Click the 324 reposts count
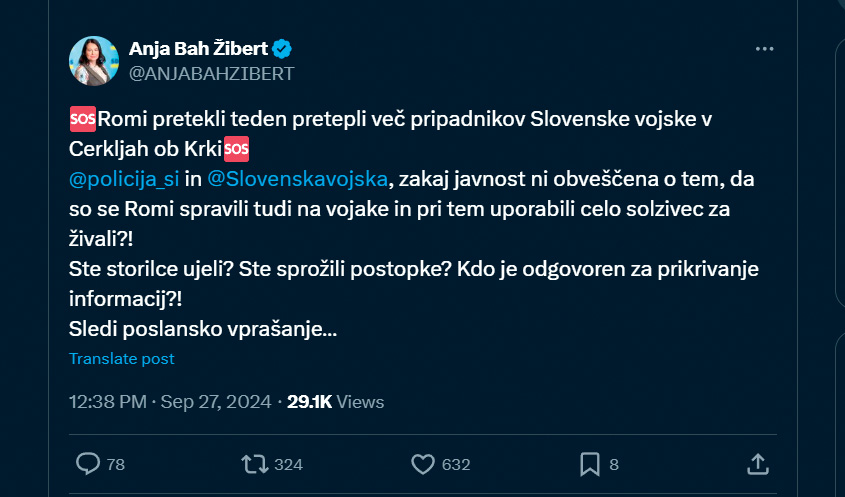This screenshot has width=845, height=497. click(x=288, y=464)
